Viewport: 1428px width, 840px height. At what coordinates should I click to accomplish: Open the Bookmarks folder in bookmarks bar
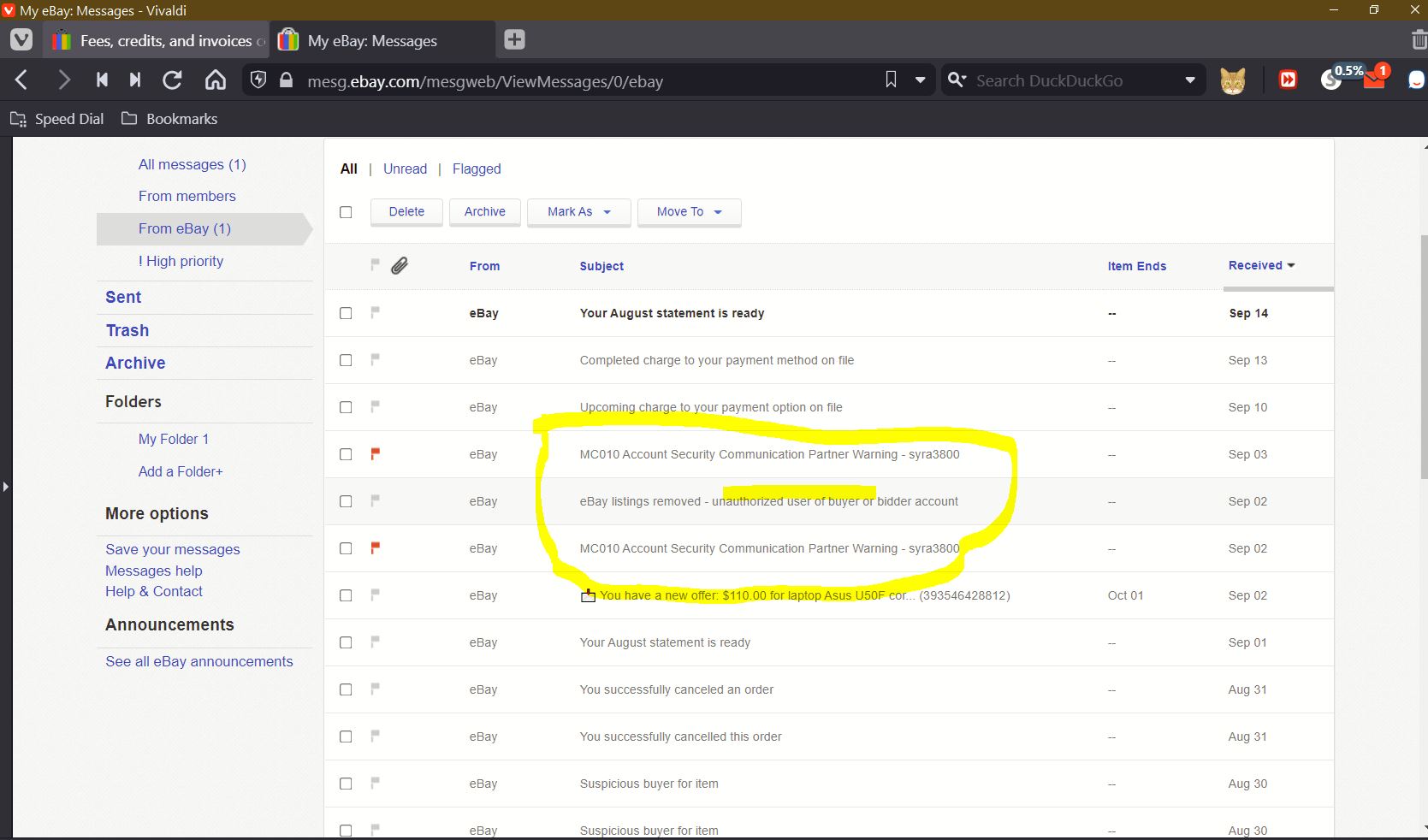[169, 119]
